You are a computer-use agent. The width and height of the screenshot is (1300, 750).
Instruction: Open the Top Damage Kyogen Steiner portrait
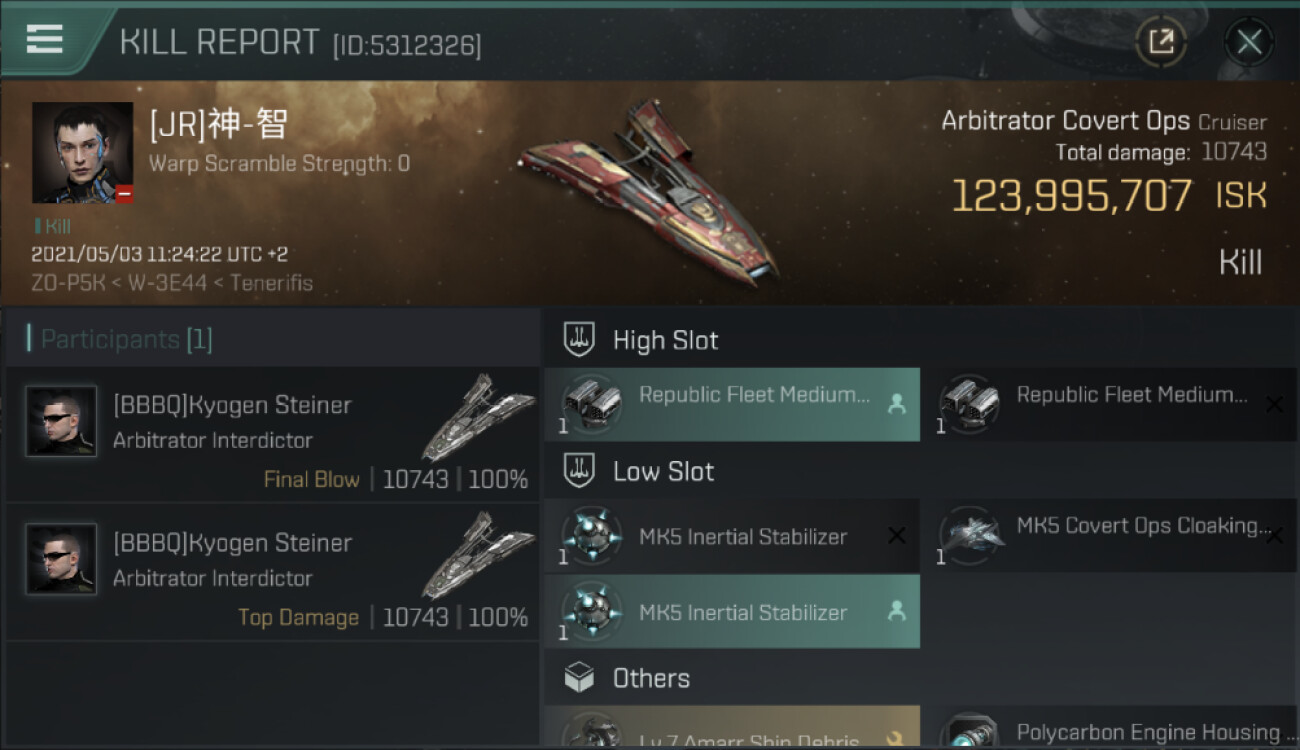point(61,560)
